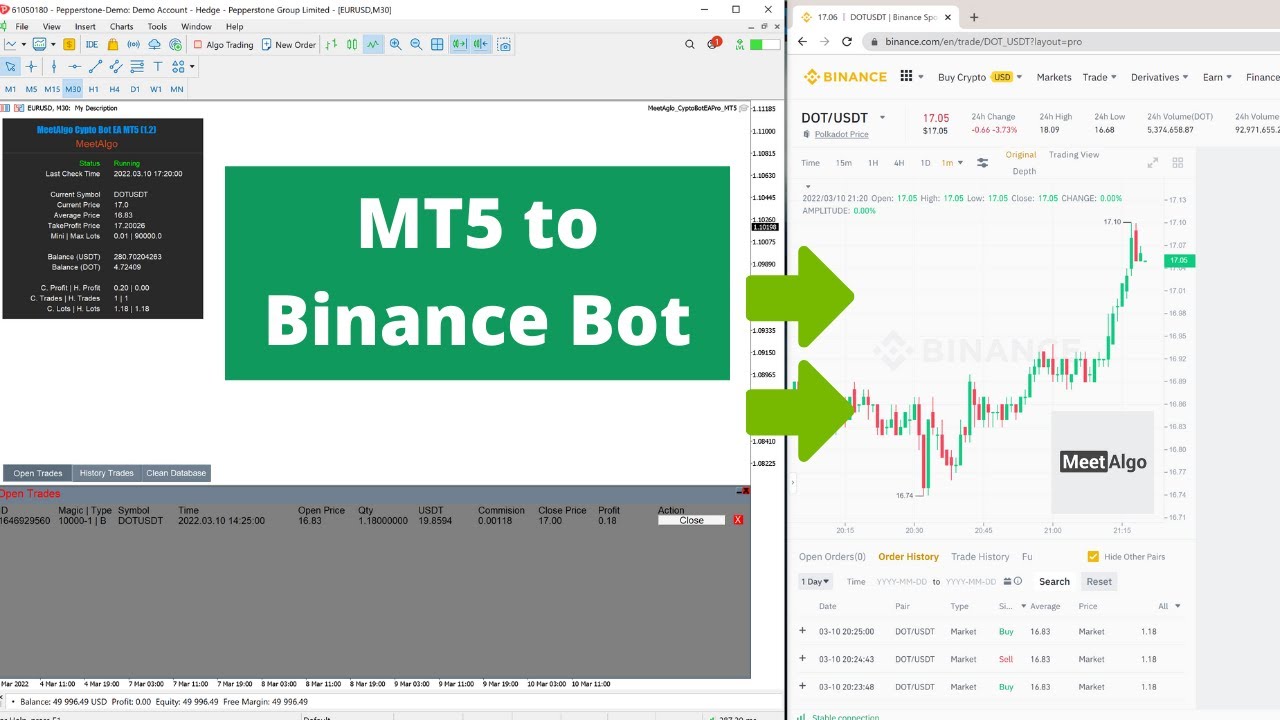Zoom out the MT5 chart
The height and width of the screenshot is (720, 1280).
[416, 44]
